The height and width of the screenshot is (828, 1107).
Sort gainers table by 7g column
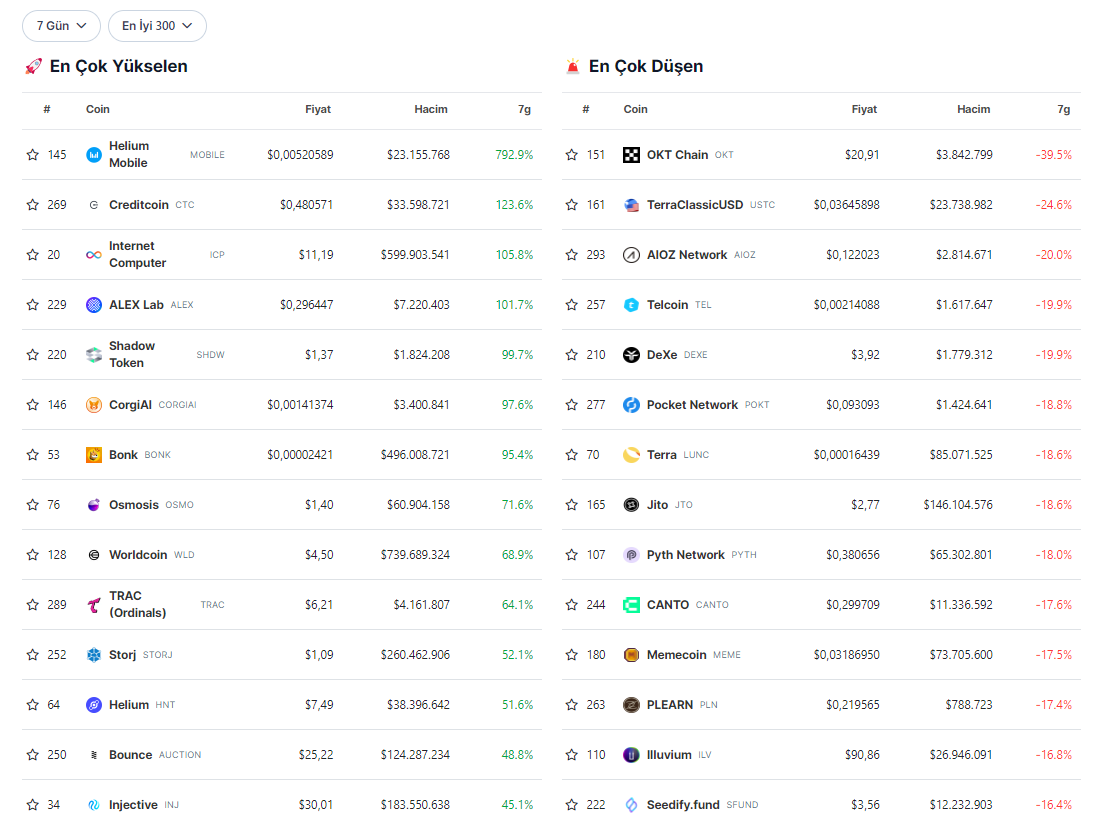[524, 109]
